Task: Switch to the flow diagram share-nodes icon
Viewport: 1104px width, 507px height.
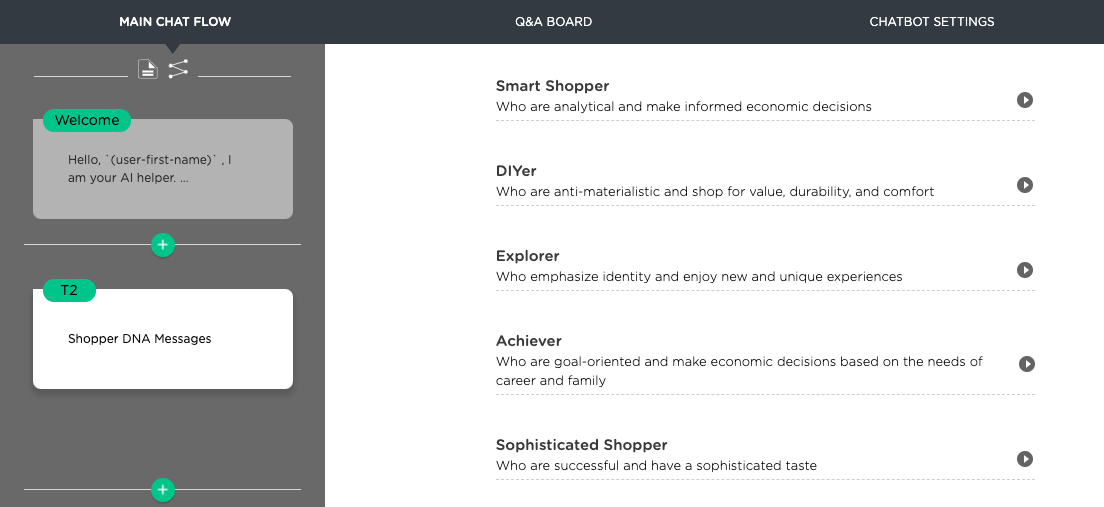Action: [x=178, y=69]
